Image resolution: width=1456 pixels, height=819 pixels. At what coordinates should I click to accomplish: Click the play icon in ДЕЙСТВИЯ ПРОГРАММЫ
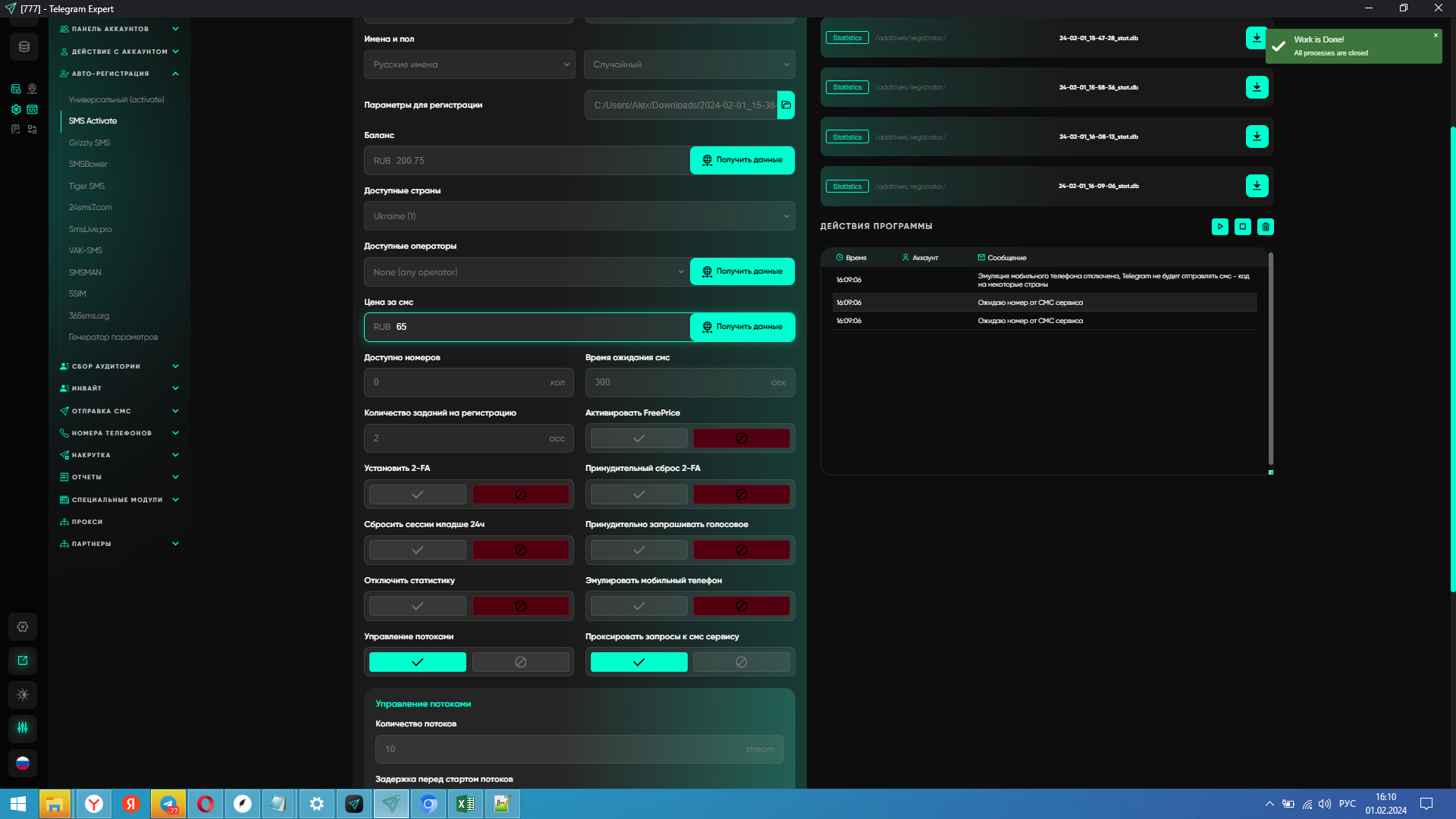[1219, 227]
